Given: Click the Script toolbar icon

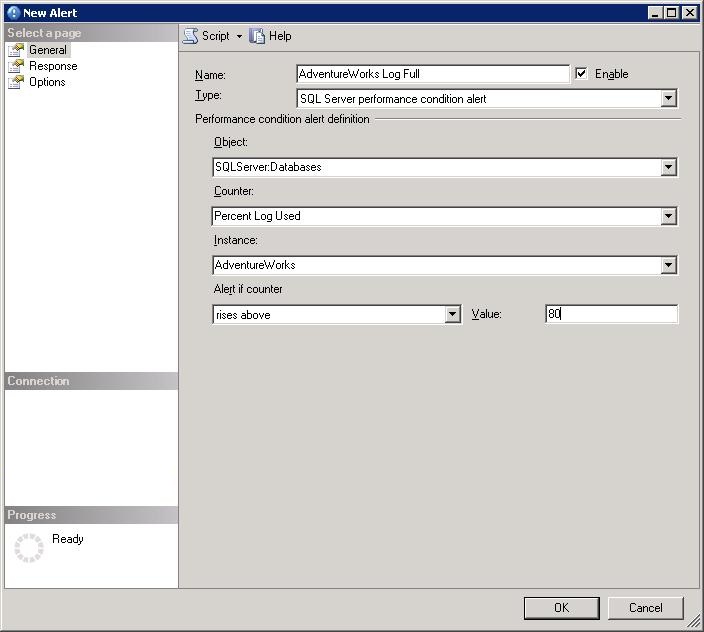Looking at the screenshot, I should (x=190, y=36).
